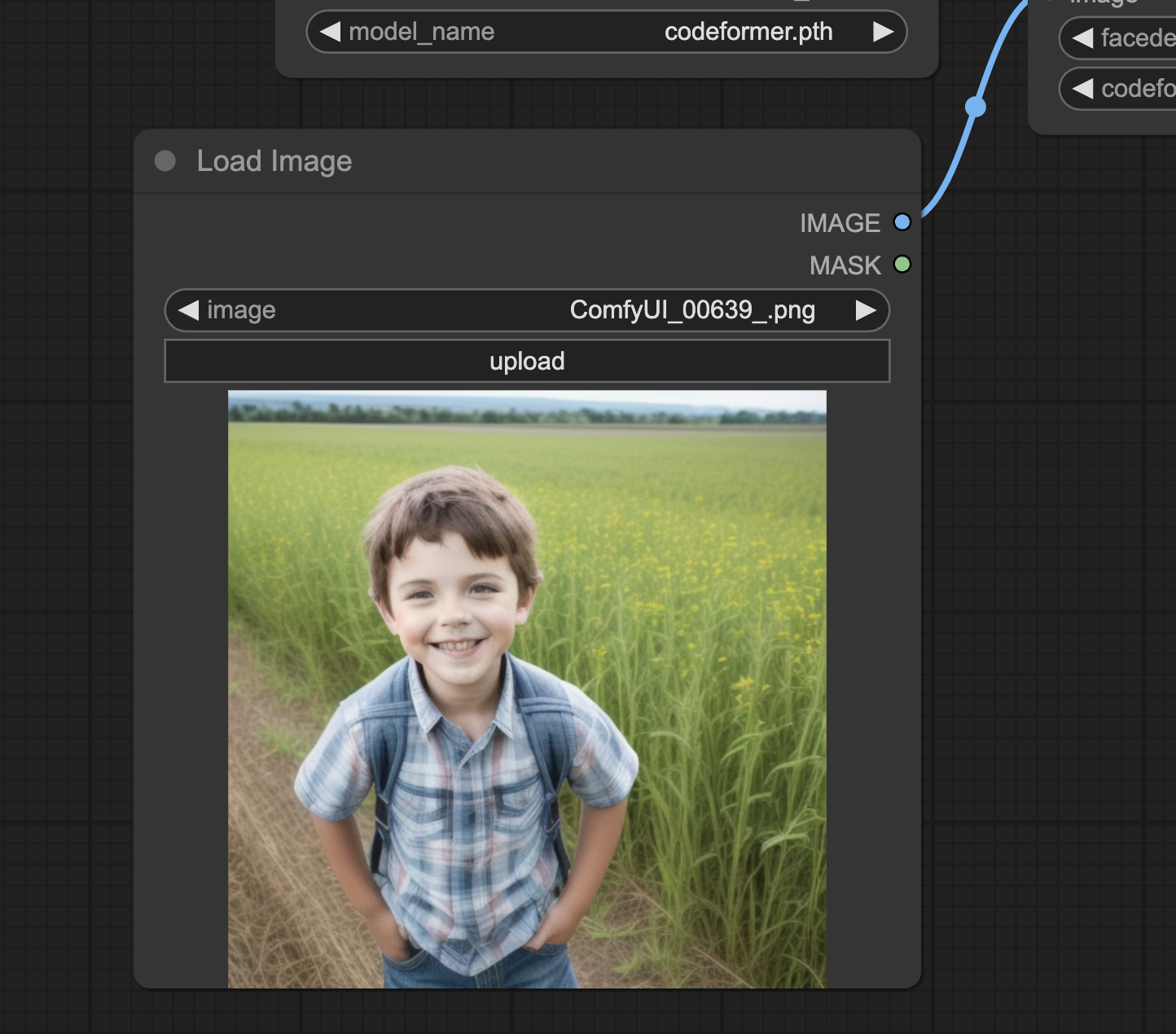This screenshot has height=1034, width=1176.
Task: Click the left arrow of the facede widget
Action: point(1082,38)
